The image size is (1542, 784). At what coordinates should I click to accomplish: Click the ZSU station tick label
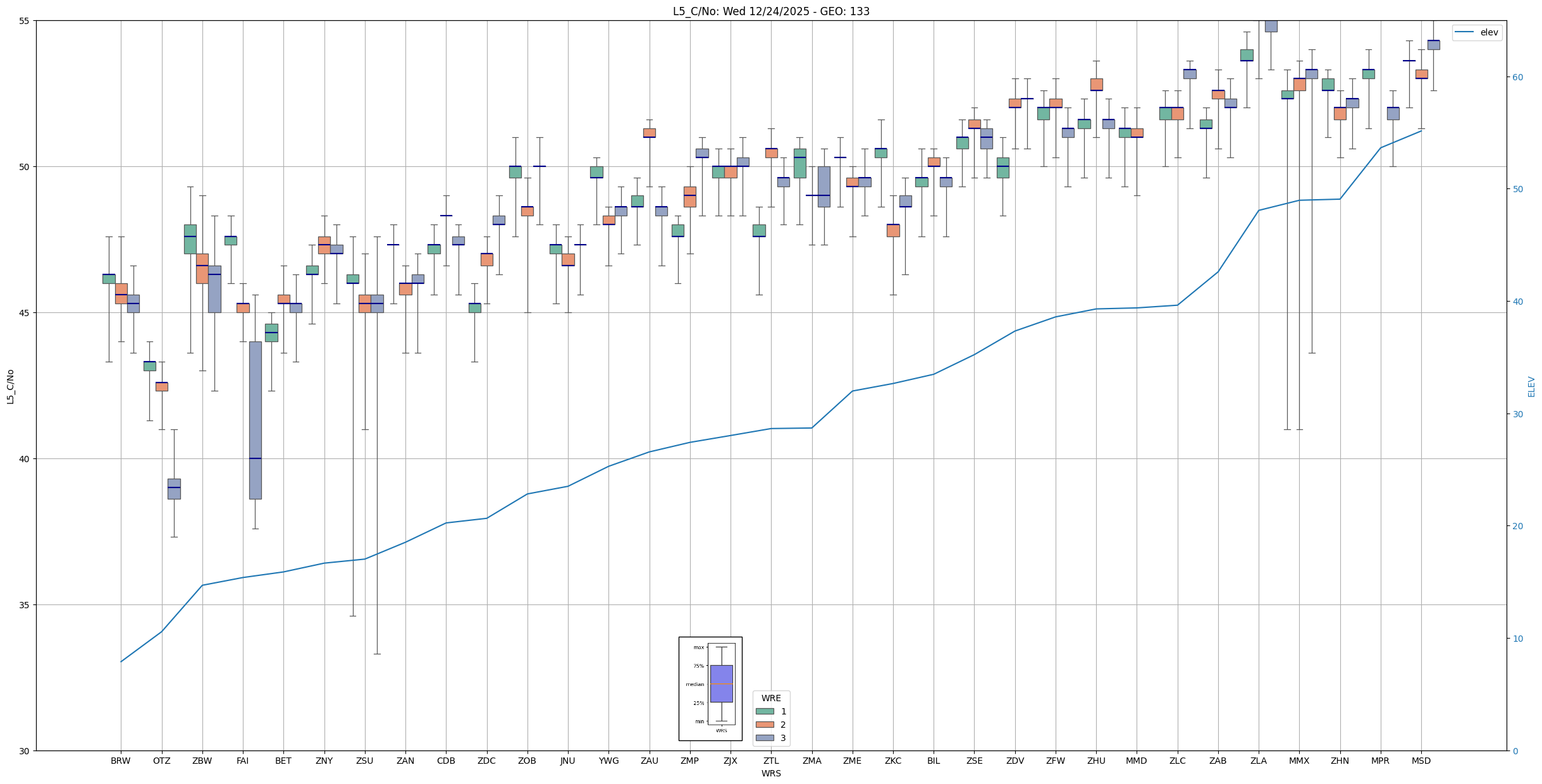(x=364, y=761)
